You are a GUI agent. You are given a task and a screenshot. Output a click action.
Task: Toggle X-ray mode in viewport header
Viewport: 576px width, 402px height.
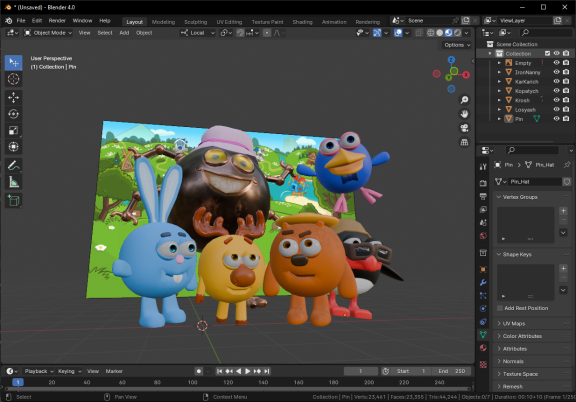419,33
